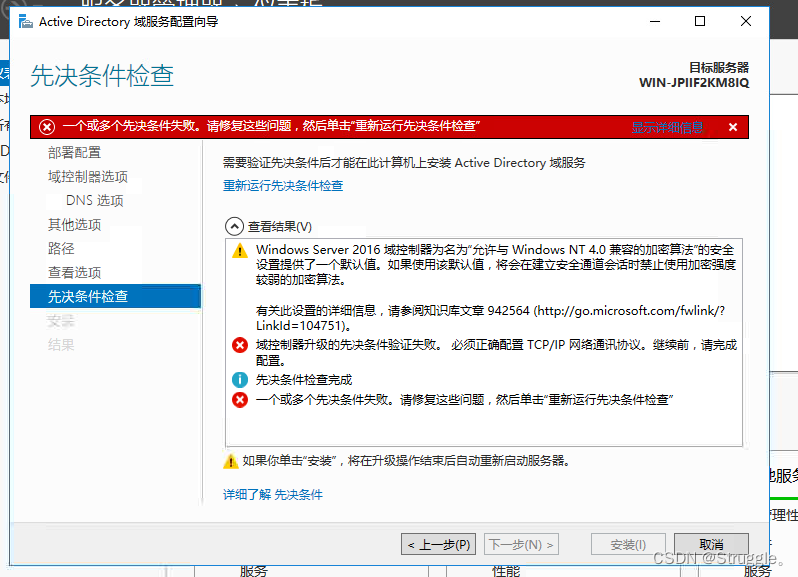The height and width of the screenshot is (577, 798).
Task: Minimize the wizard window
Action: [655, 21]
